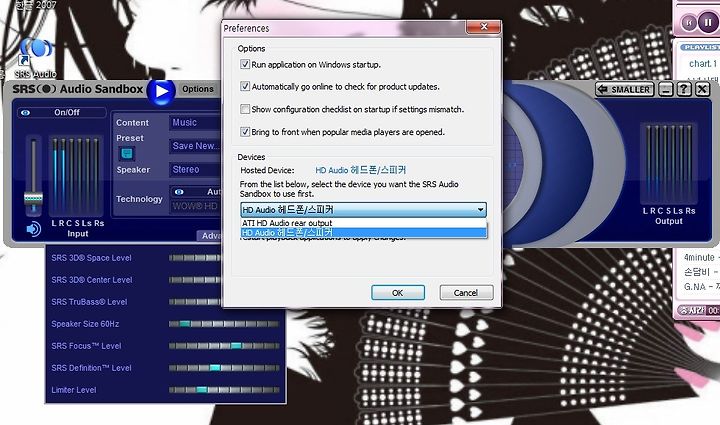This screenshot has height=425, width=720.
Task: Adjust Speaker Size 60Hz slider
Action: [224, 324]
